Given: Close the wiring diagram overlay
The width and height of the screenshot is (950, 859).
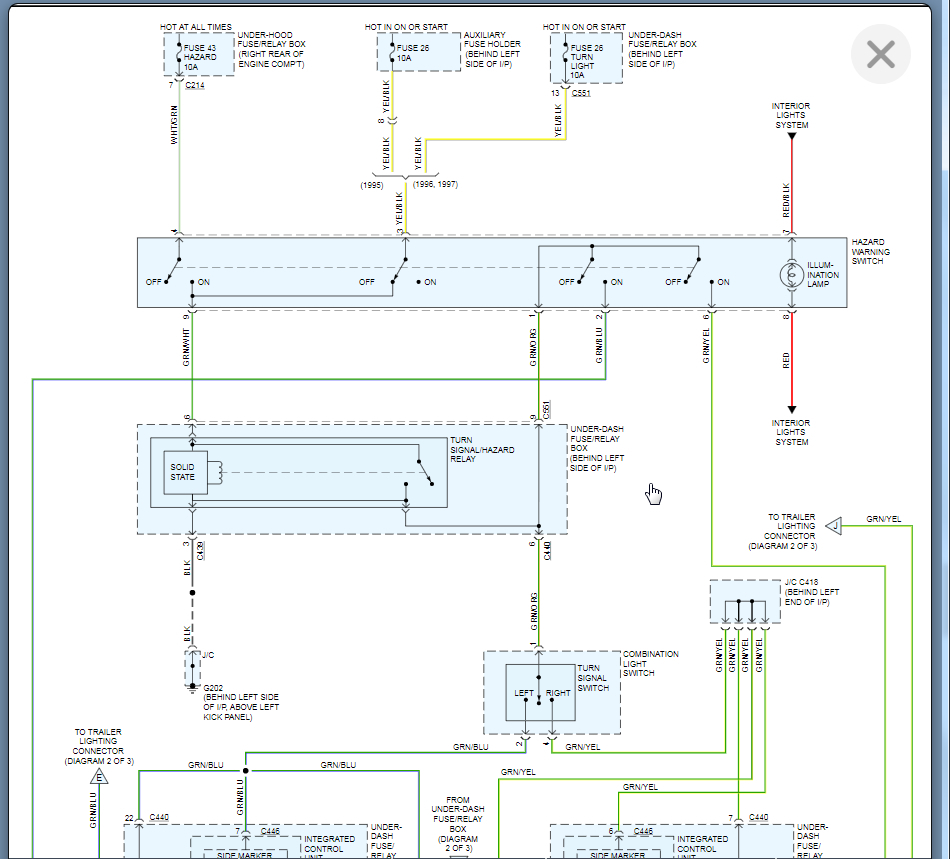Looking at the screenshot, I should point(880,55).
